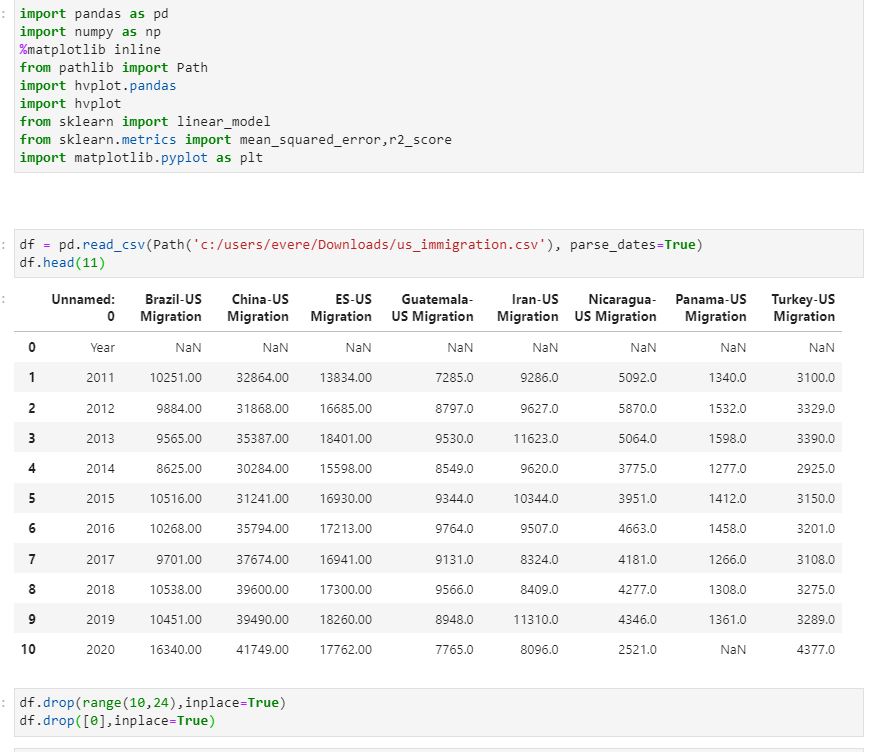Select the Turkey-US Migration column header
The height and width of the screenshot is (752, 869).
tap(803, 308)
